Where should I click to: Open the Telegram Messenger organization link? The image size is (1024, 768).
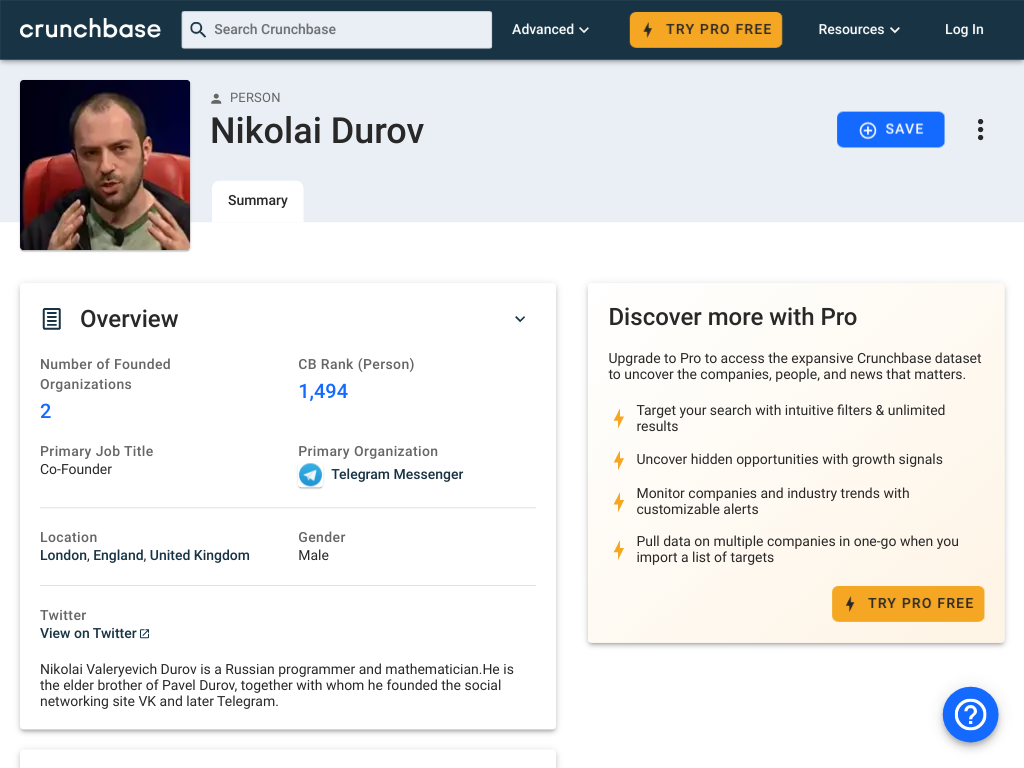pos(397,475)
